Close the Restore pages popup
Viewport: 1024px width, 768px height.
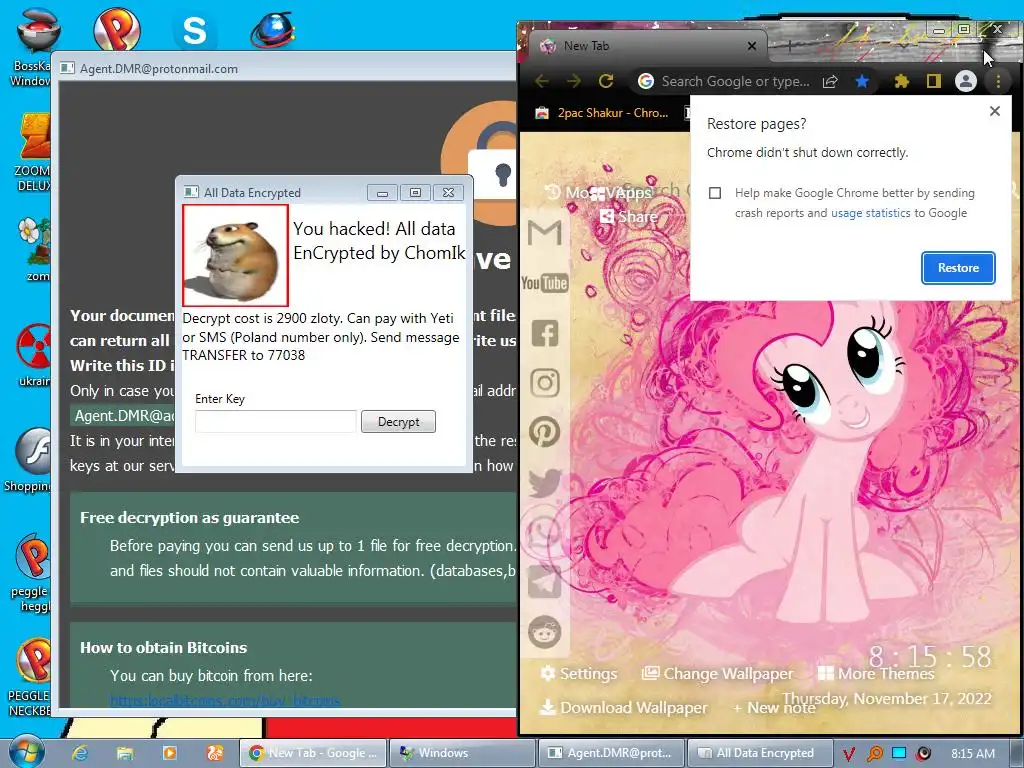995,111
